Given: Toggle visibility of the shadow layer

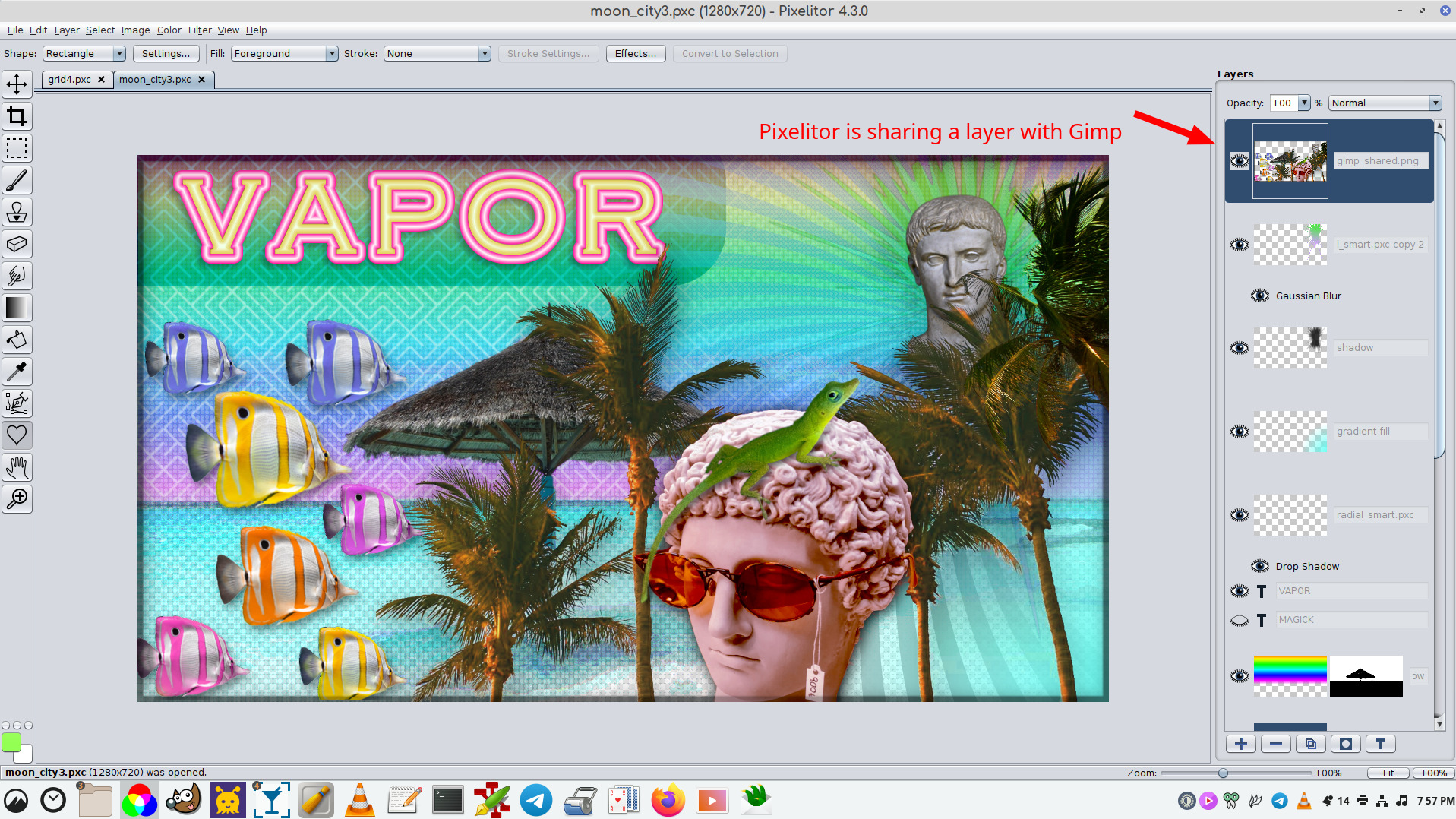Looking at the screenshot, I should click(x=1240, y=347).
